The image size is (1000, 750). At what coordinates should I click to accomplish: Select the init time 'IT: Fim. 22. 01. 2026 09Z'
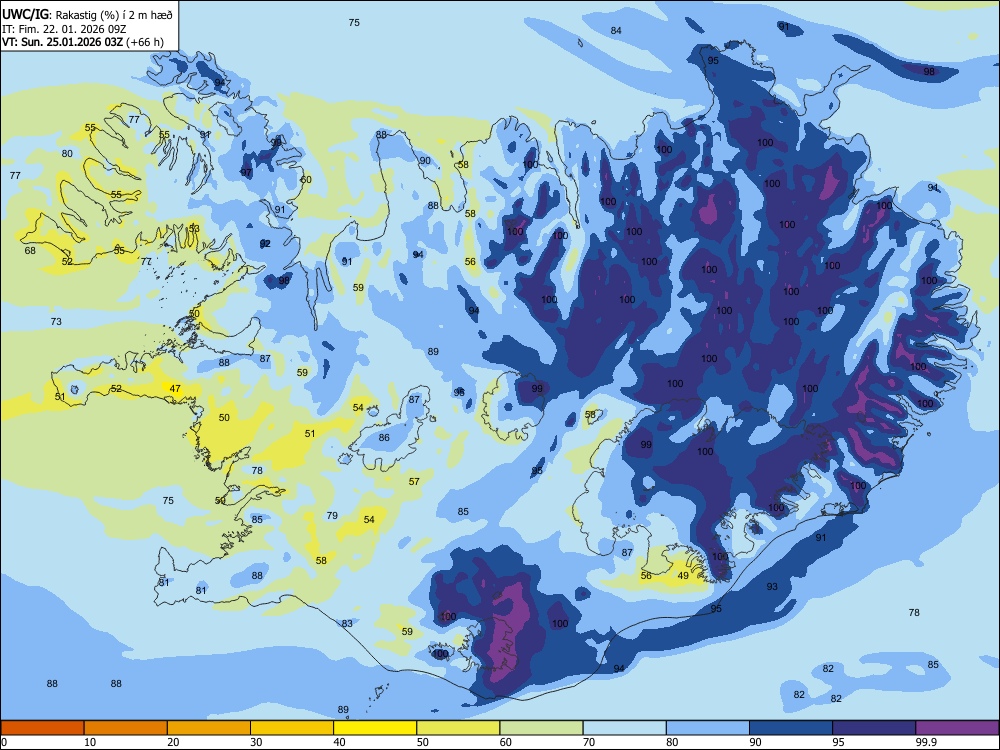(64, 29)
